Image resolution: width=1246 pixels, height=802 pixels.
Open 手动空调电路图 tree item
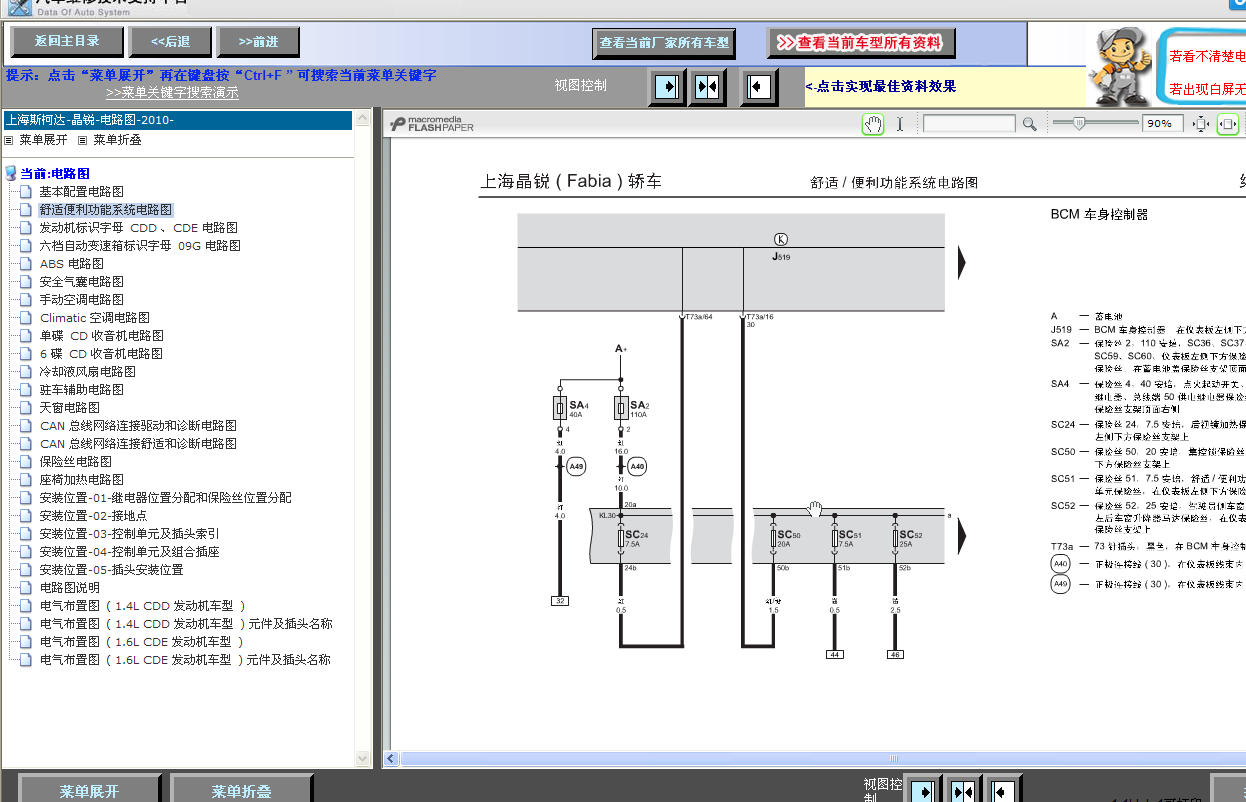pos(82,300)
